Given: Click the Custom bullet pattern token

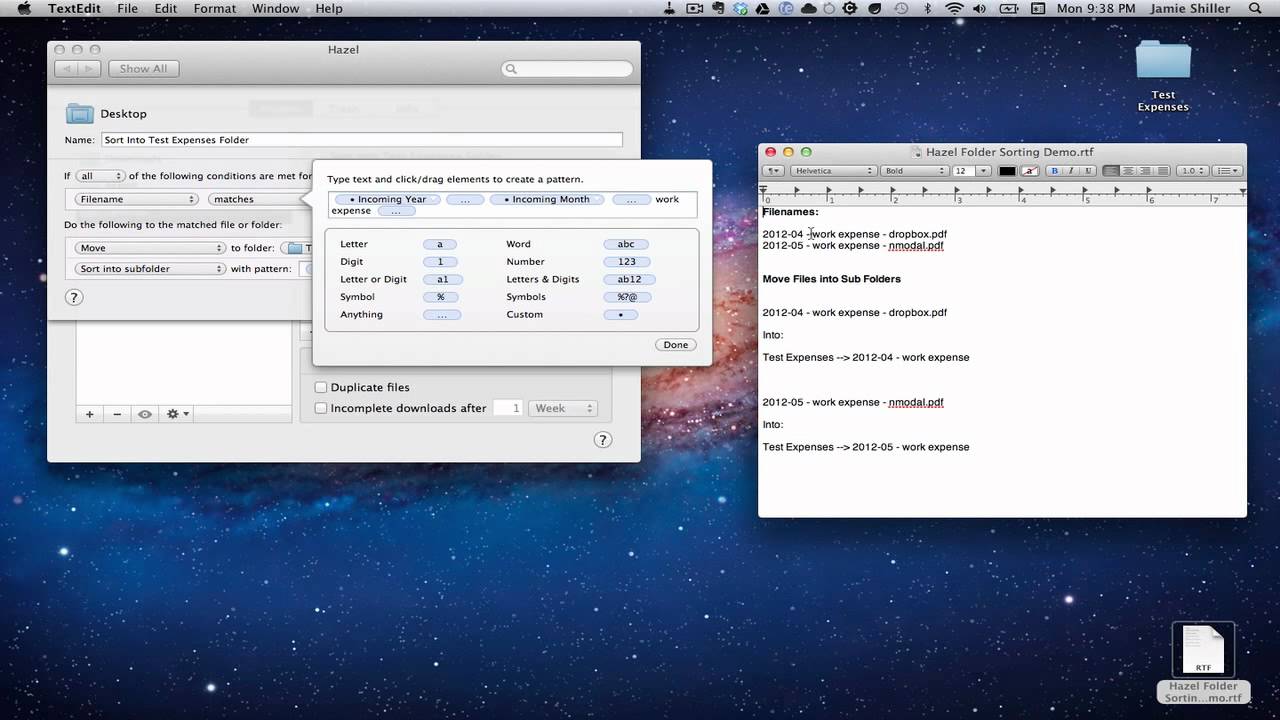Looking at the screenshot, I should point(621,315).
